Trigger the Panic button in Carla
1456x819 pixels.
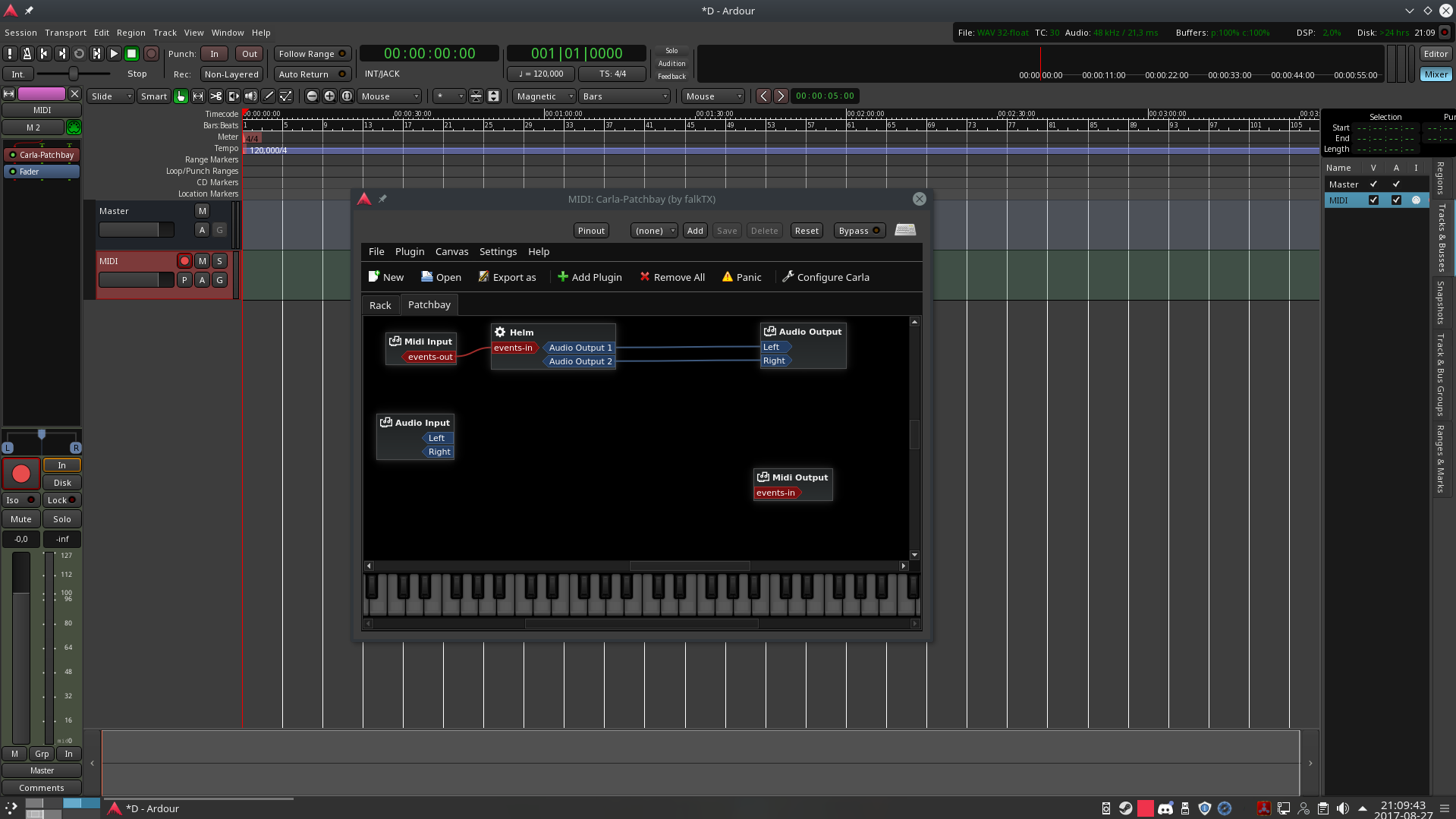pos(741,277)
